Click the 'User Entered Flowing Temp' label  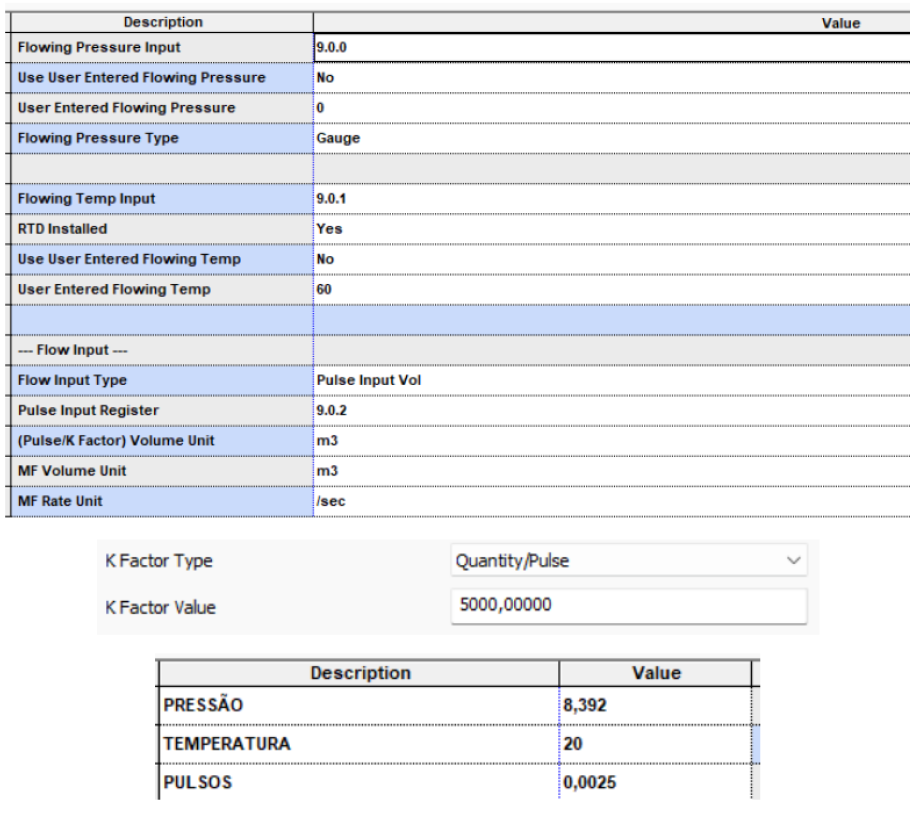(x=114, y=289)
